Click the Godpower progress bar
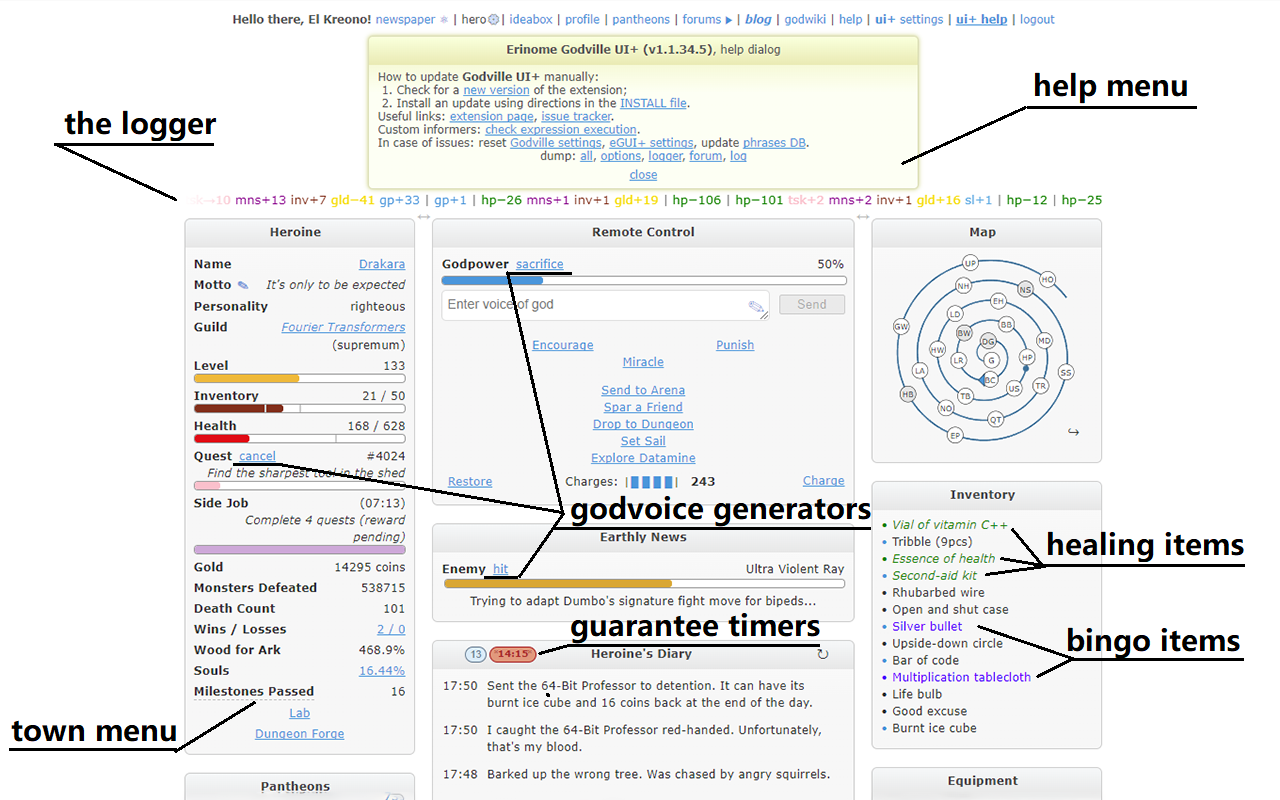Screen dimensions: 1280x800 click(x=643, y=281)
